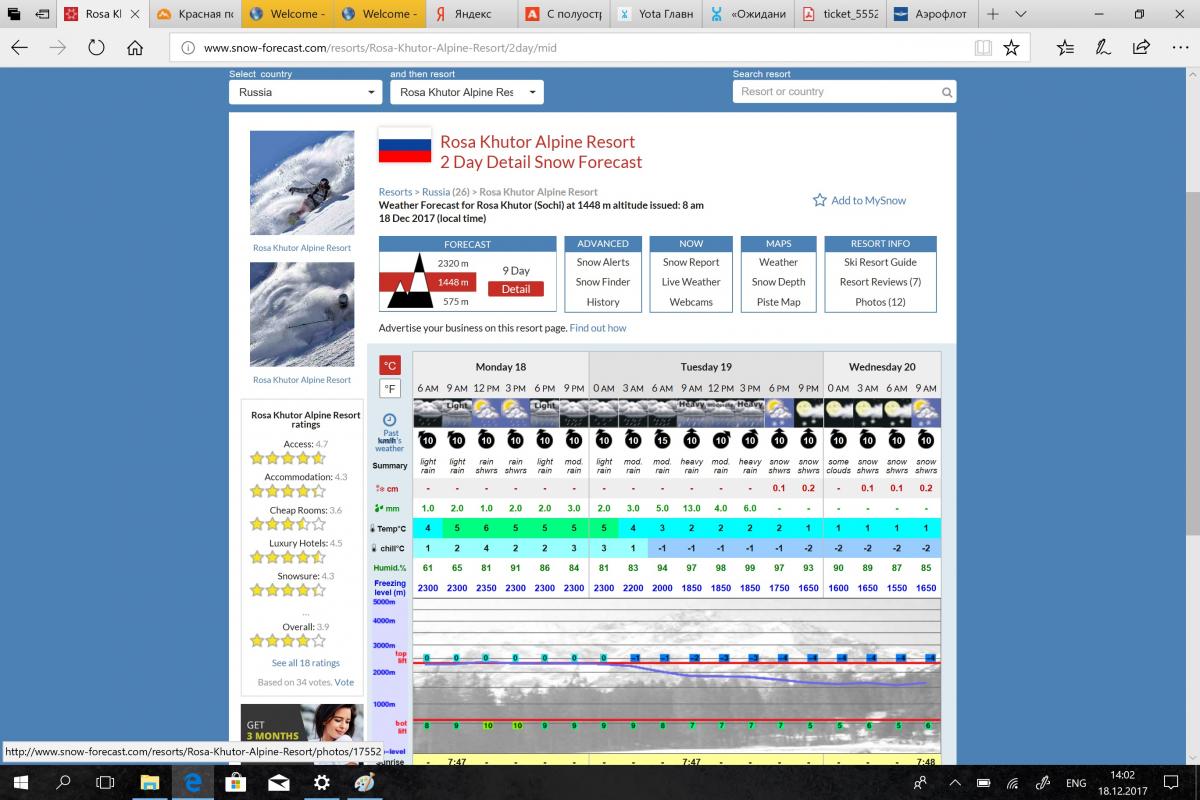Open Live Weather
Viewport: 1200px width, 800px height.
691,282
